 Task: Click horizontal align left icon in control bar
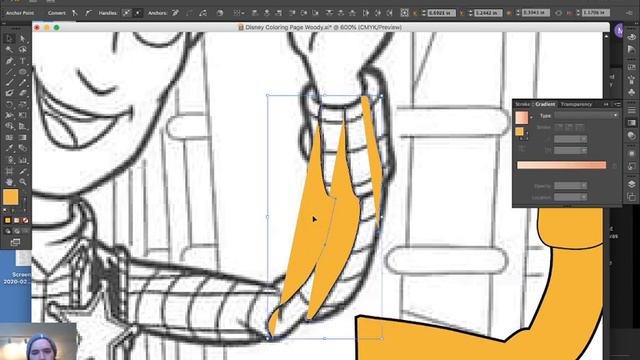tap(255, 13)
